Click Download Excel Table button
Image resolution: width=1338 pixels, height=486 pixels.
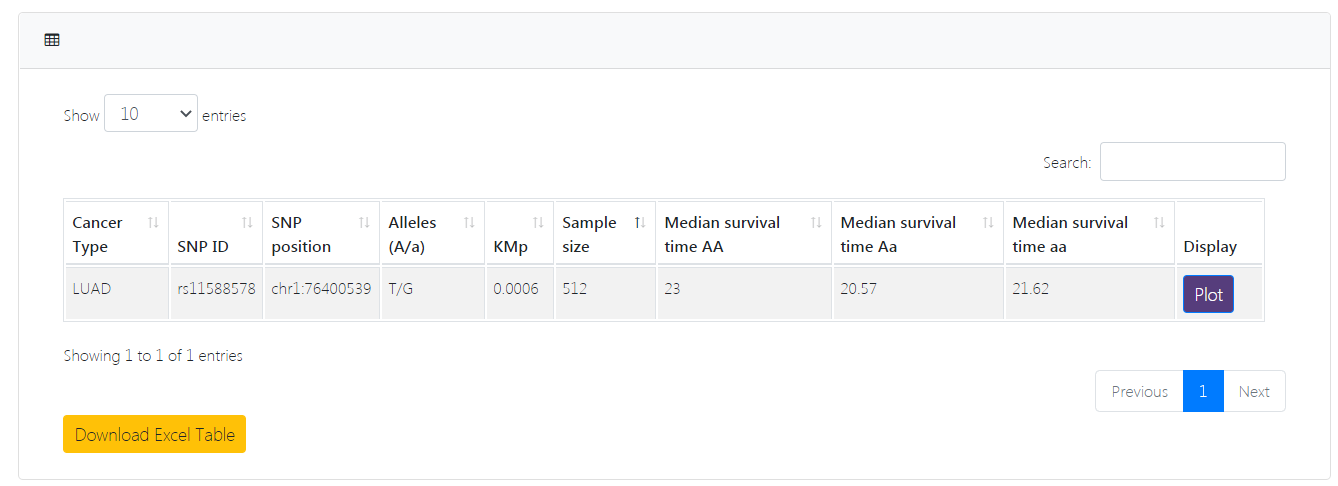tap(154, 434)
